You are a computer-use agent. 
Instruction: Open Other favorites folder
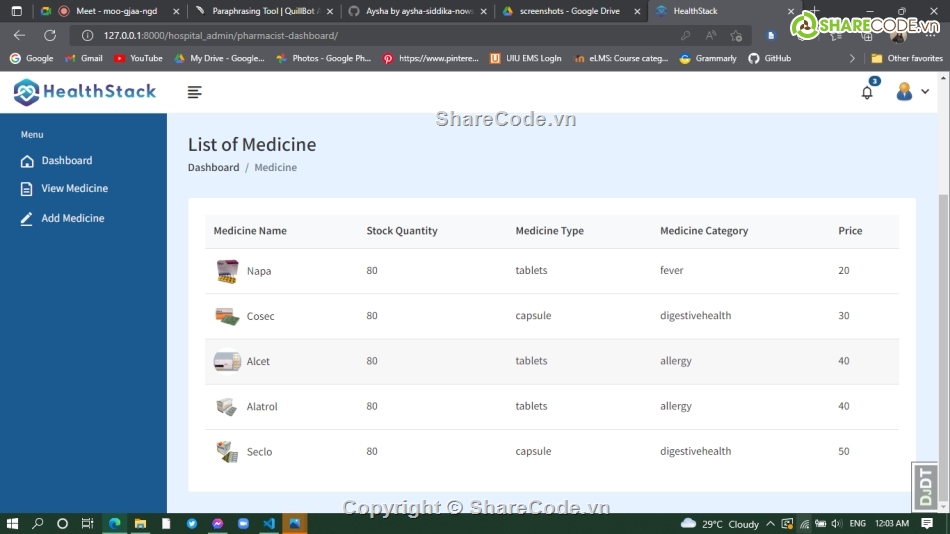pyautogui.click(x=906, y=58)
